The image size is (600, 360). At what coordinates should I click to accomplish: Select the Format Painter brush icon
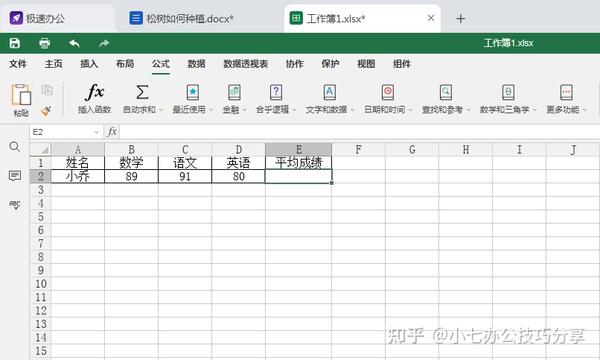(x=46, y=111)
